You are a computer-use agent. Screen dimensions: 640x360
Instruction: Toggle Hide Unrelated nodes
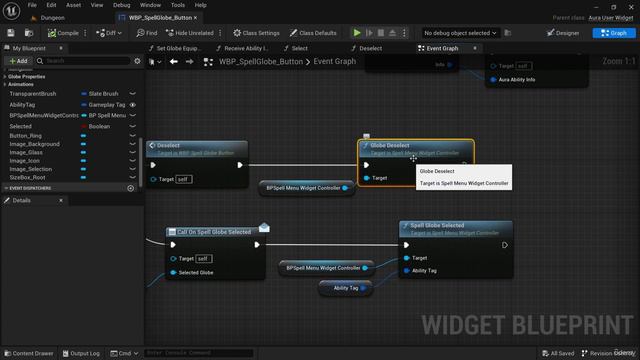[190, 33]
